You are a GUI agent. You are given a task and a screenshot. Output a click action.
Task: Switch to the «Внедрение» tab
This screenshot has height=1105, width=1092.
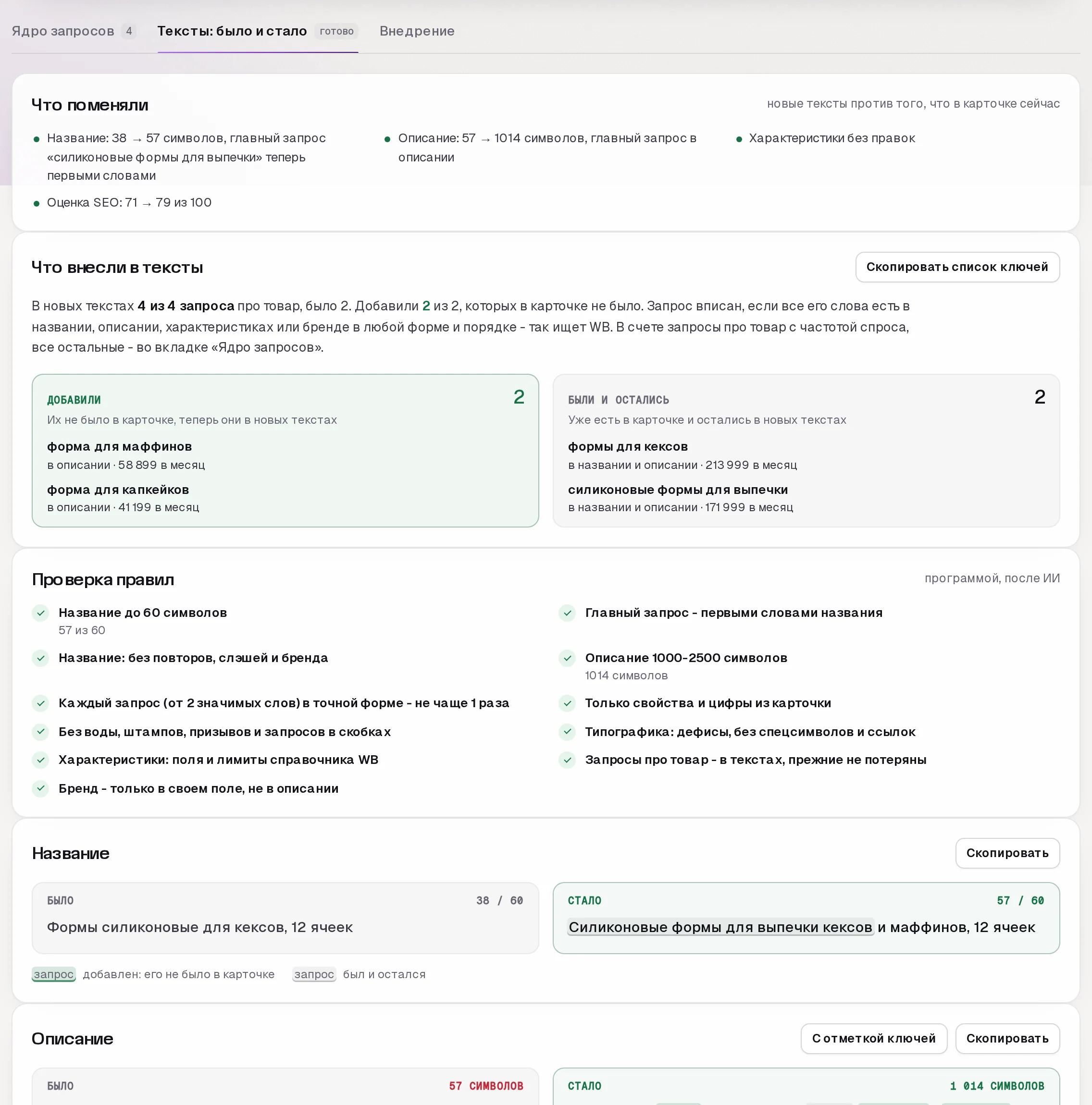coord(417,31)
